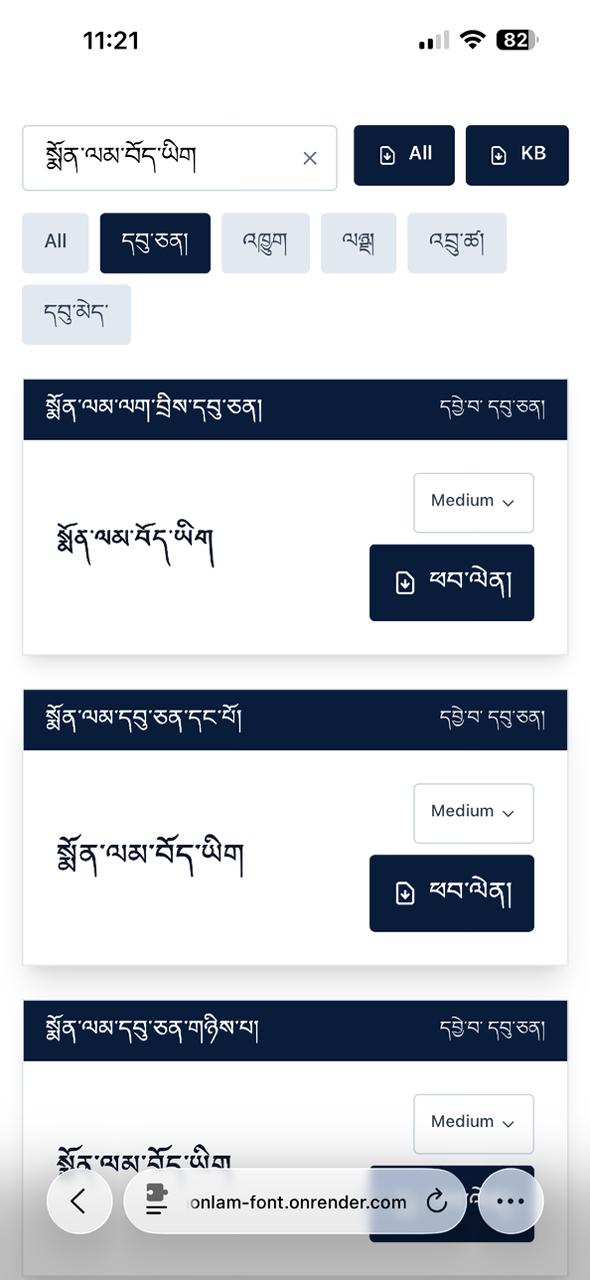Toggle the འཁྱུག script filter chip
Image resolution: width=590 pixels, height=1280 pixels.
(265, 243)
